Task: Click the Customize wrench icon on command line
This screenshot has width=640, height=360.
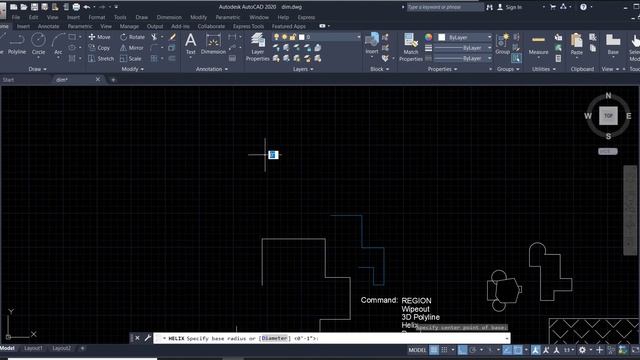Action: [x=148, y=338]
